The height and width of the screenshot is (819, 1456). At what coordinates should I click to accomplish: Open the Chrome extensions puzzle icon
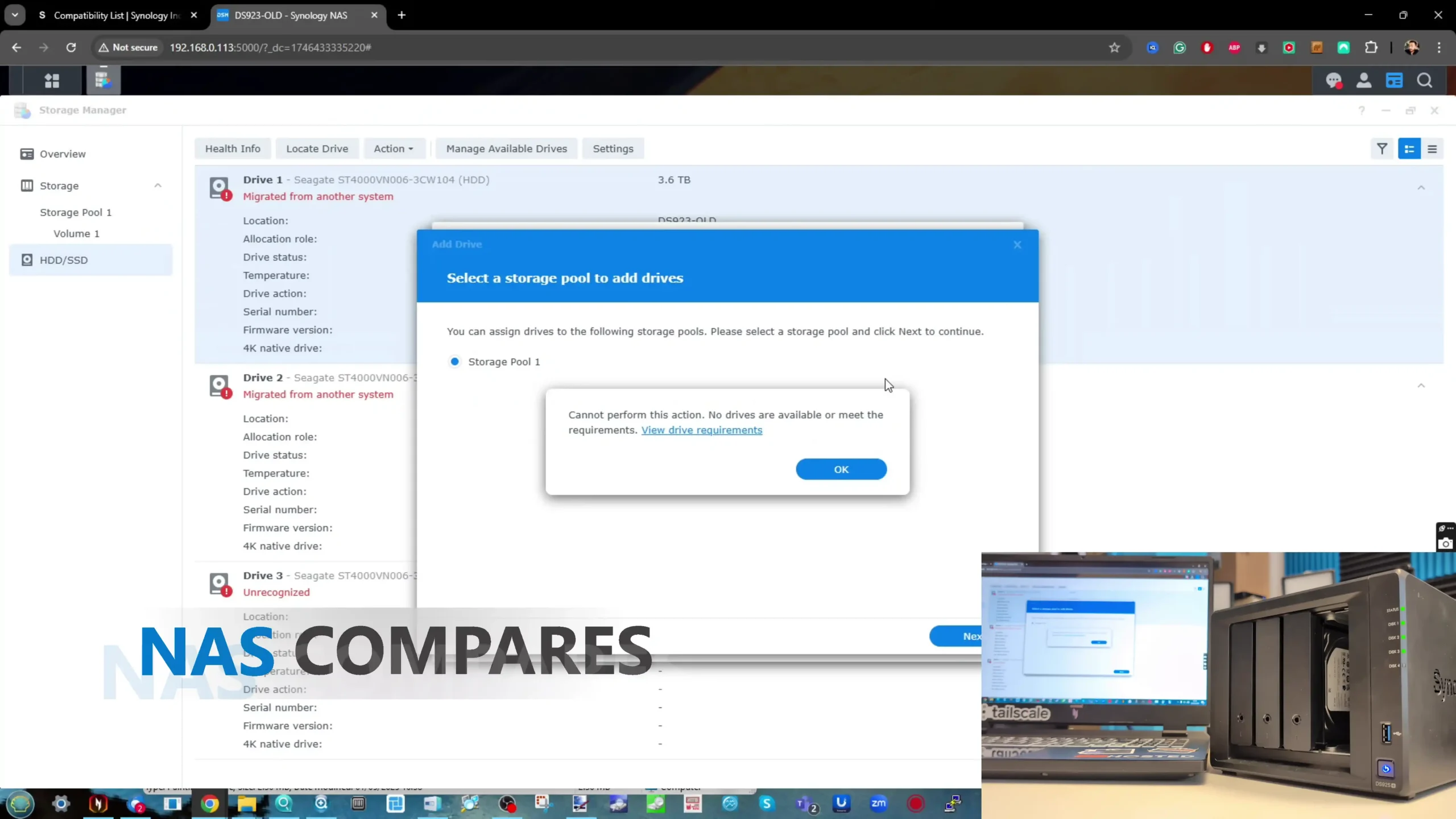1371,48
